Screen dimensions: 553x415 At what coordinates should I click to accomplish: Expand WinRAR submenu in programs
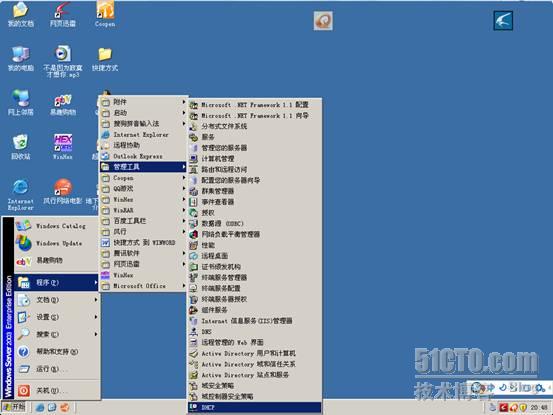[x=143, y=210]
